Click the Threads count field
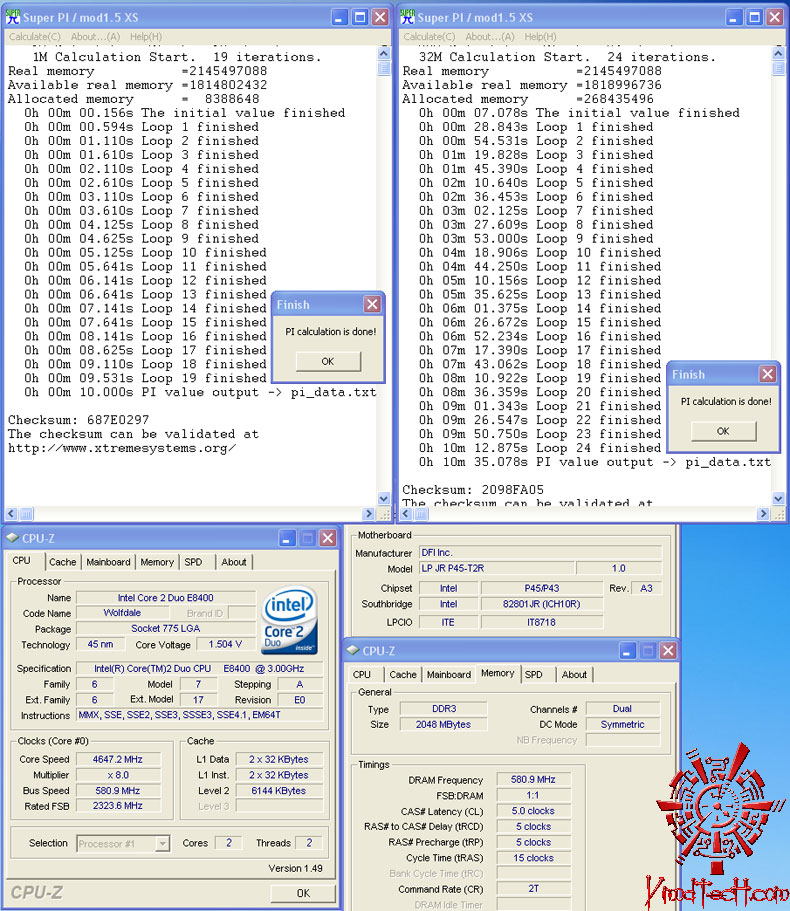This screenshot has width=790, height=911. point(309,842)
